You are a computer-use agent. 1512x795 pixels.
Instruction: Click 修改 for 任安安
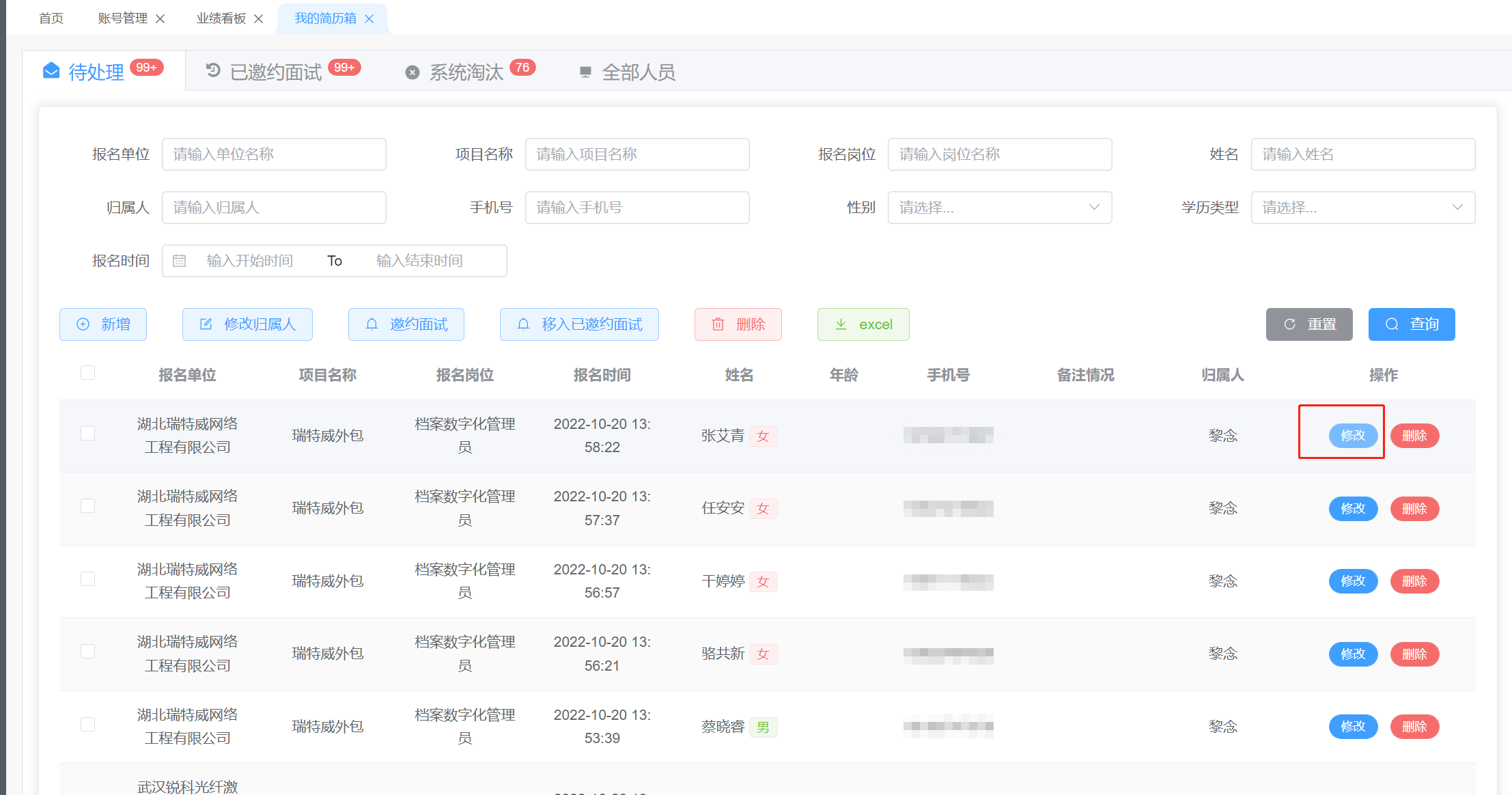1353,509
